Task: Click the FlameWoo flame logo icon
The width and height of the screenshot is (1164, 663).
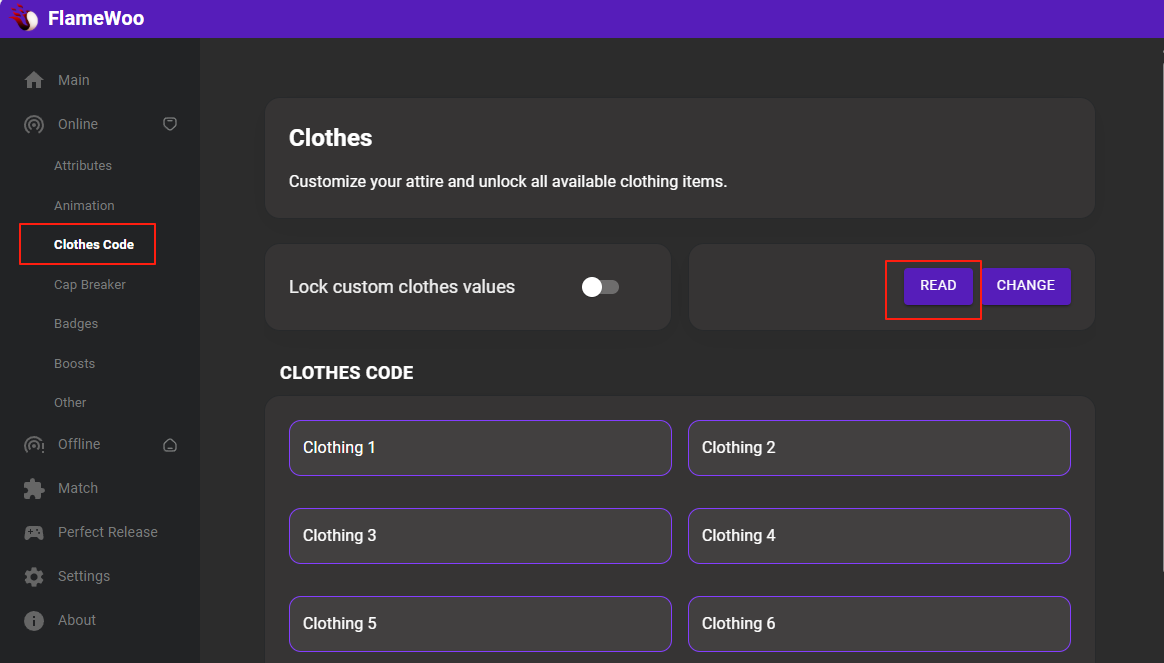Action: coord(25,18)
